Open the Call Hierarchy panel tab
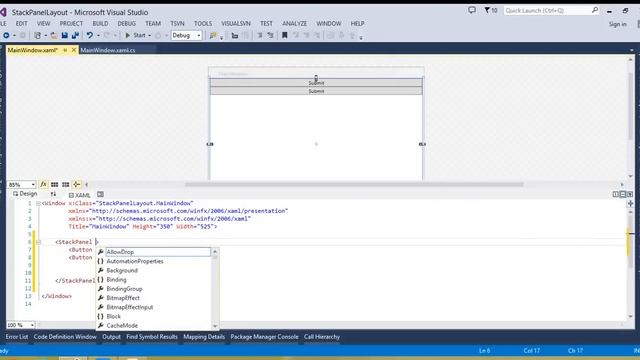The image size is (640, 360). [322, 337]
